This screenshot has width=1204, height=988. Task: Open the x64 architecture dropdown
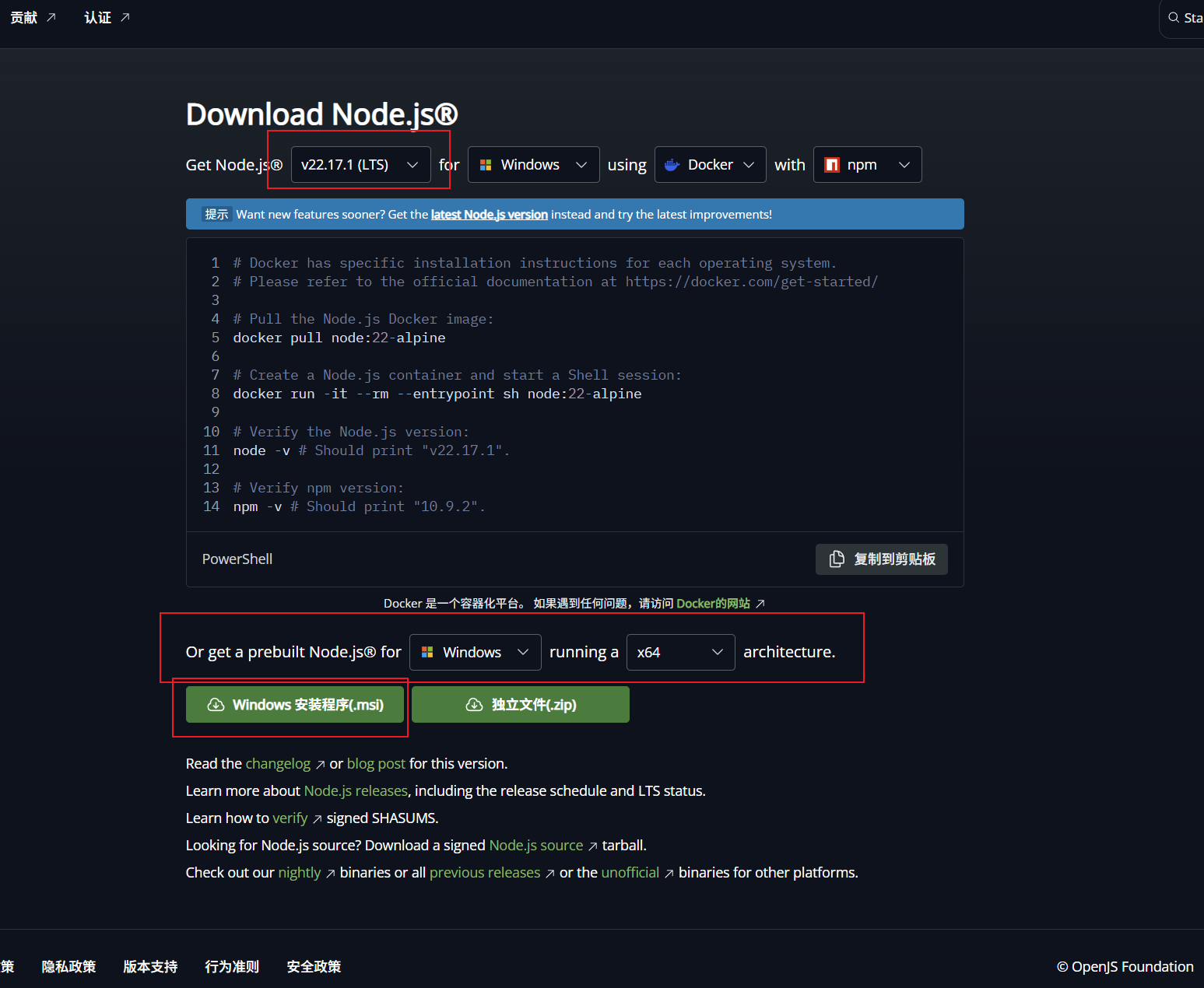[x=680, y=652]
